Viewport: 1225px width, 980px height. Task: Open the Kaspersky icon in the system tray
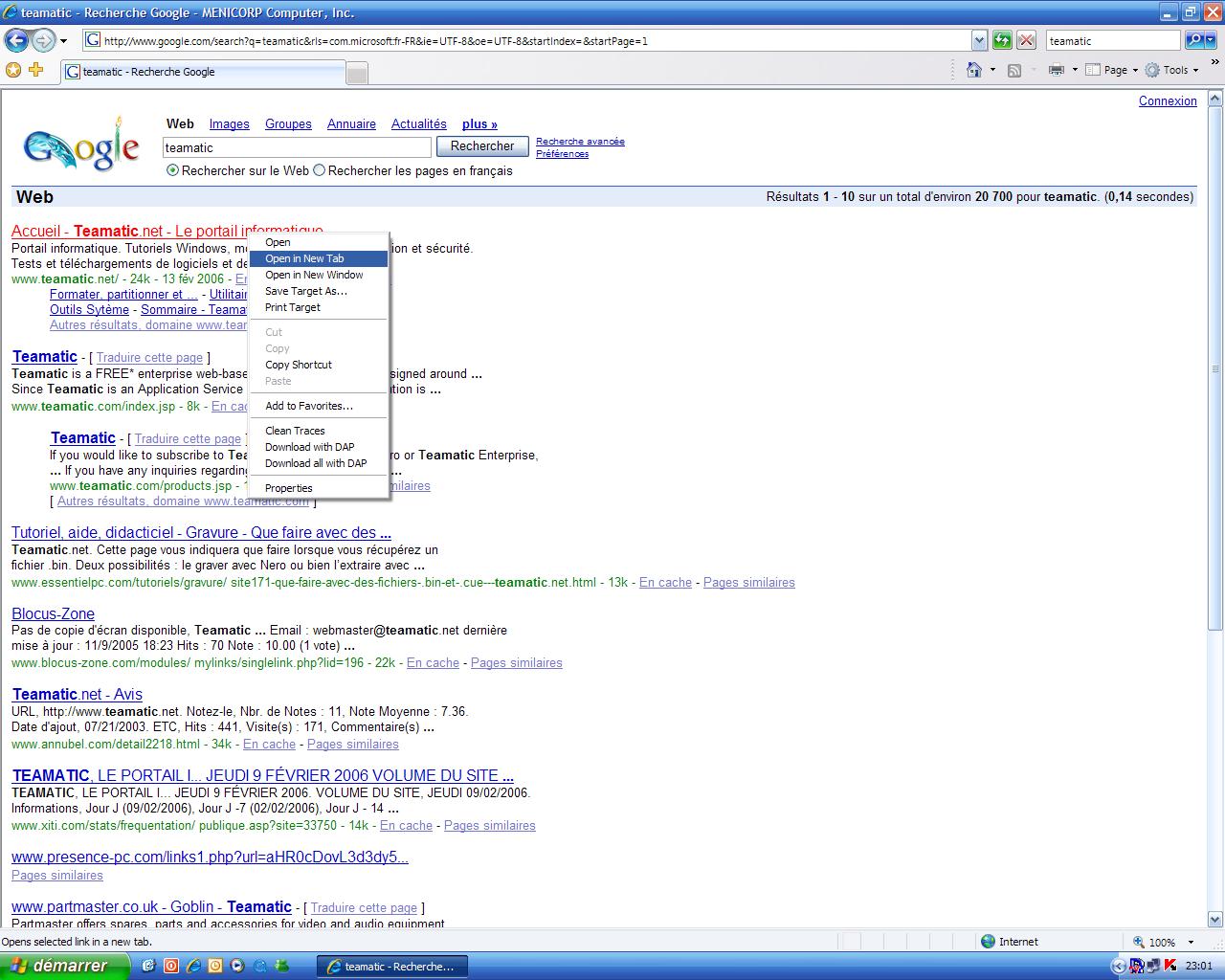click(x=1170, y=966)
